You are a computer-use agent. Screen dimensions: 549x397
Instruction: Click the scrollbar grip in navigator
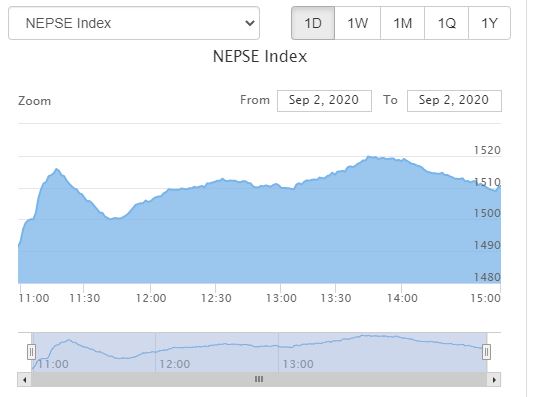tap(259, 379)
